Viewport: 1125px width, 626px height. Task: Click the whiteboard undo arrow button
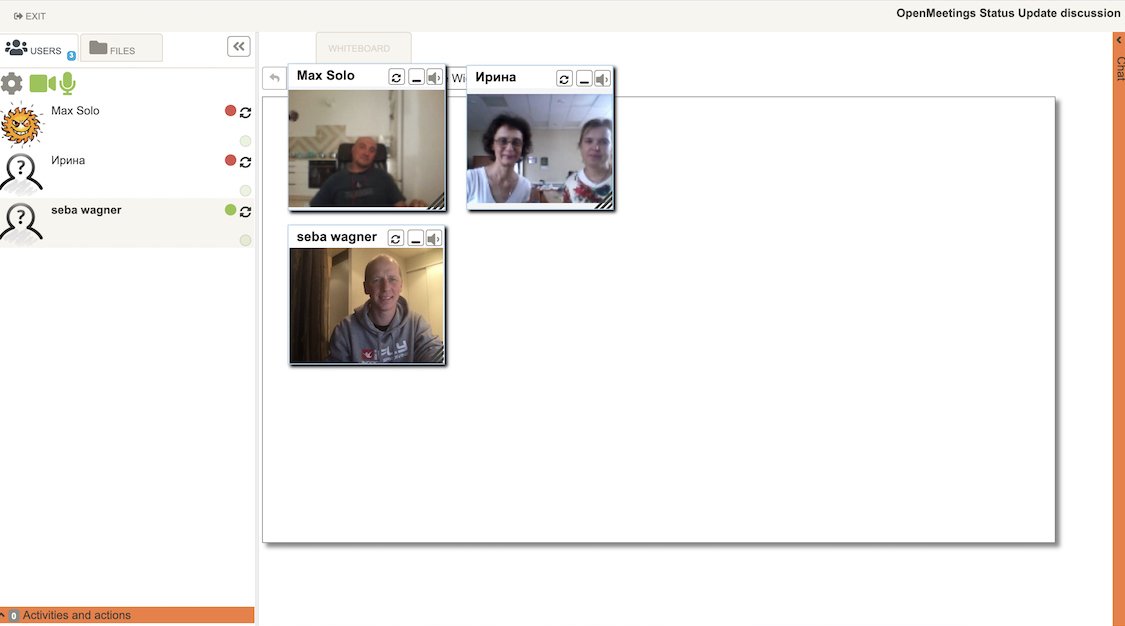point(274,78)
